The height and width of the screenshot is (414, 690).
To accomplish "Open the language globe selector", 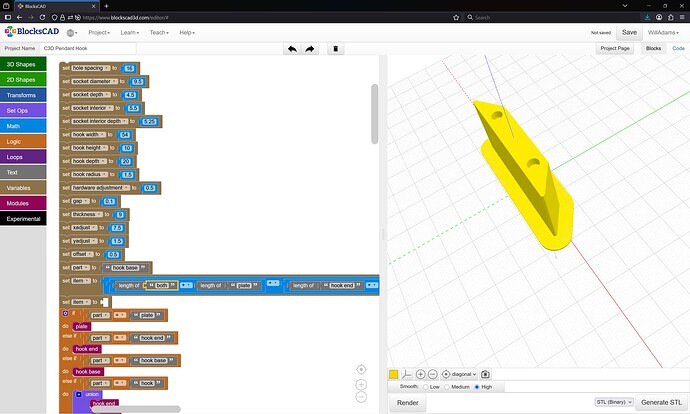I will point(71,33).
